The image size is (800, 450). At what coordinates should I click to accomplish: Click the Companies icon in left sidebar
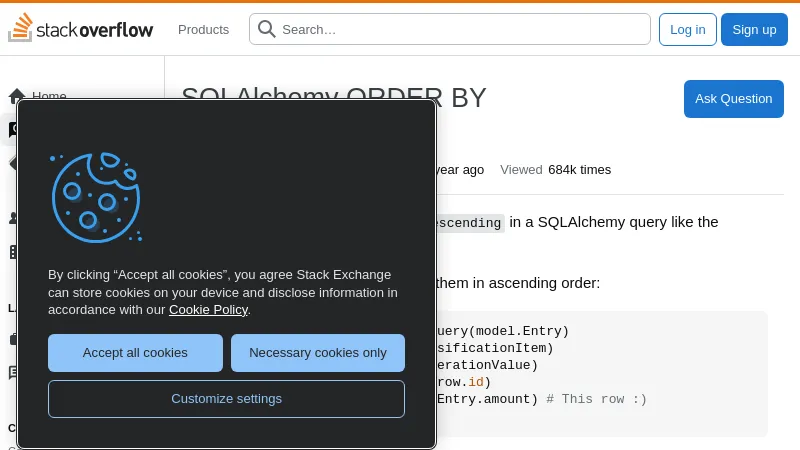click(x=12, y=252)
